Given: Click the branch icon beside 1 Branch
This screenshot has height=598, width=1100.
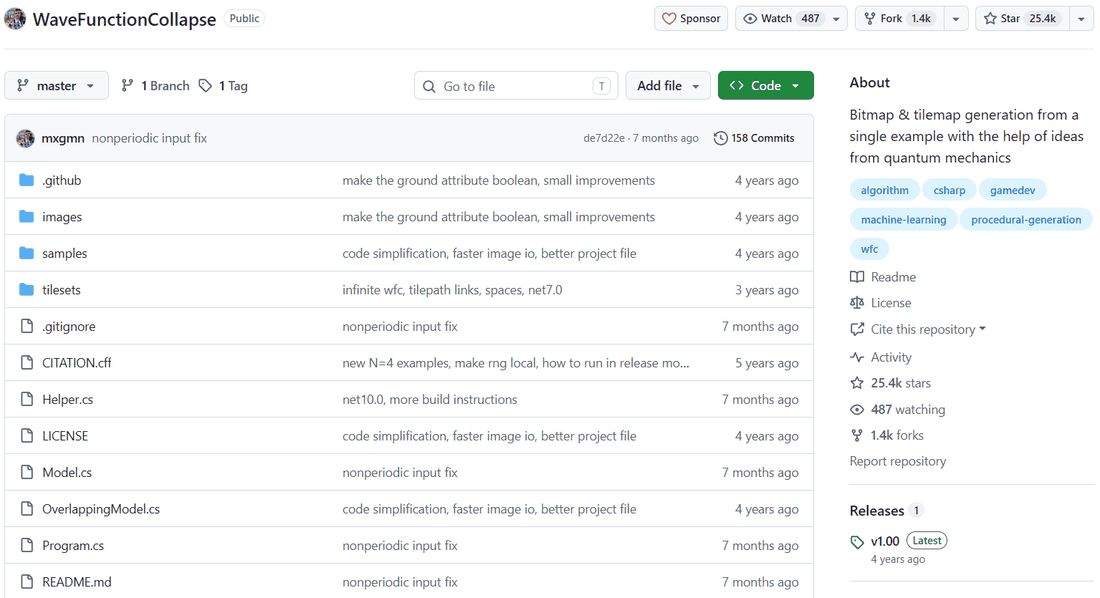Looking at the screenshot, I should coord(127,86).
